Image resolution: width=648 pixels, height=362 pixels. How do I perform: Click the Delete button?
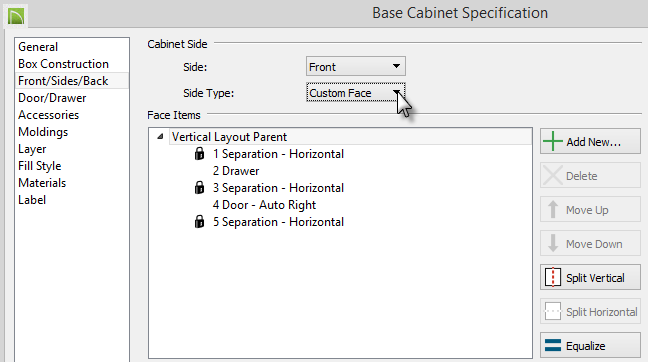pos(590,176)
